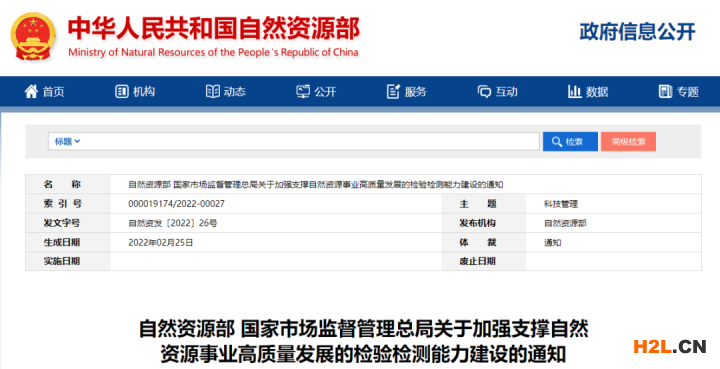
Task: Click the 名称 label cell
Action: point(68,184)
